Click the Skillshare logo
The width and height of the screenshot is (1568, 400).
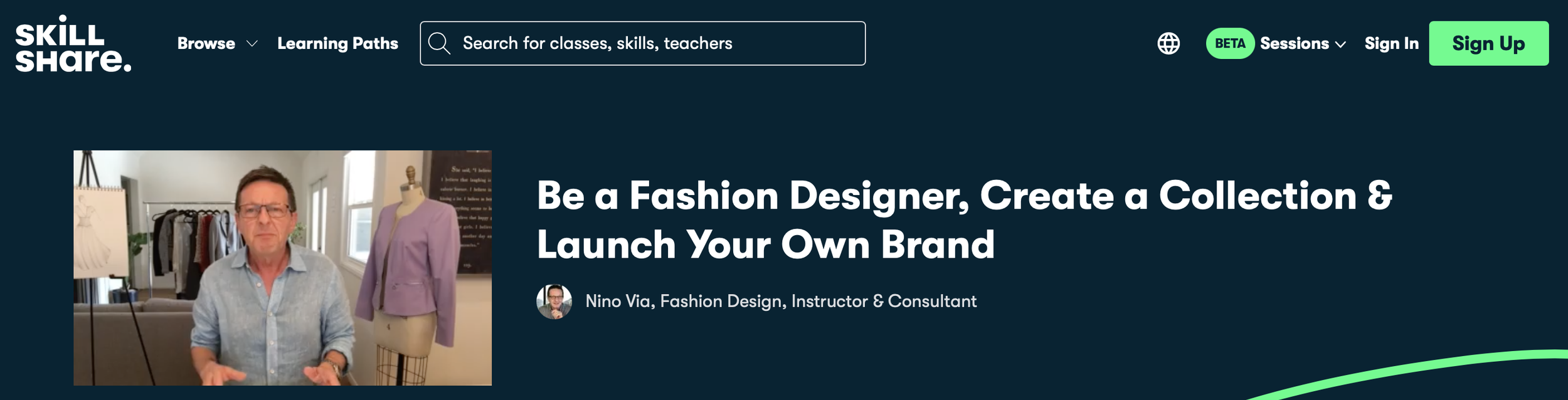(x=73, y=44)
